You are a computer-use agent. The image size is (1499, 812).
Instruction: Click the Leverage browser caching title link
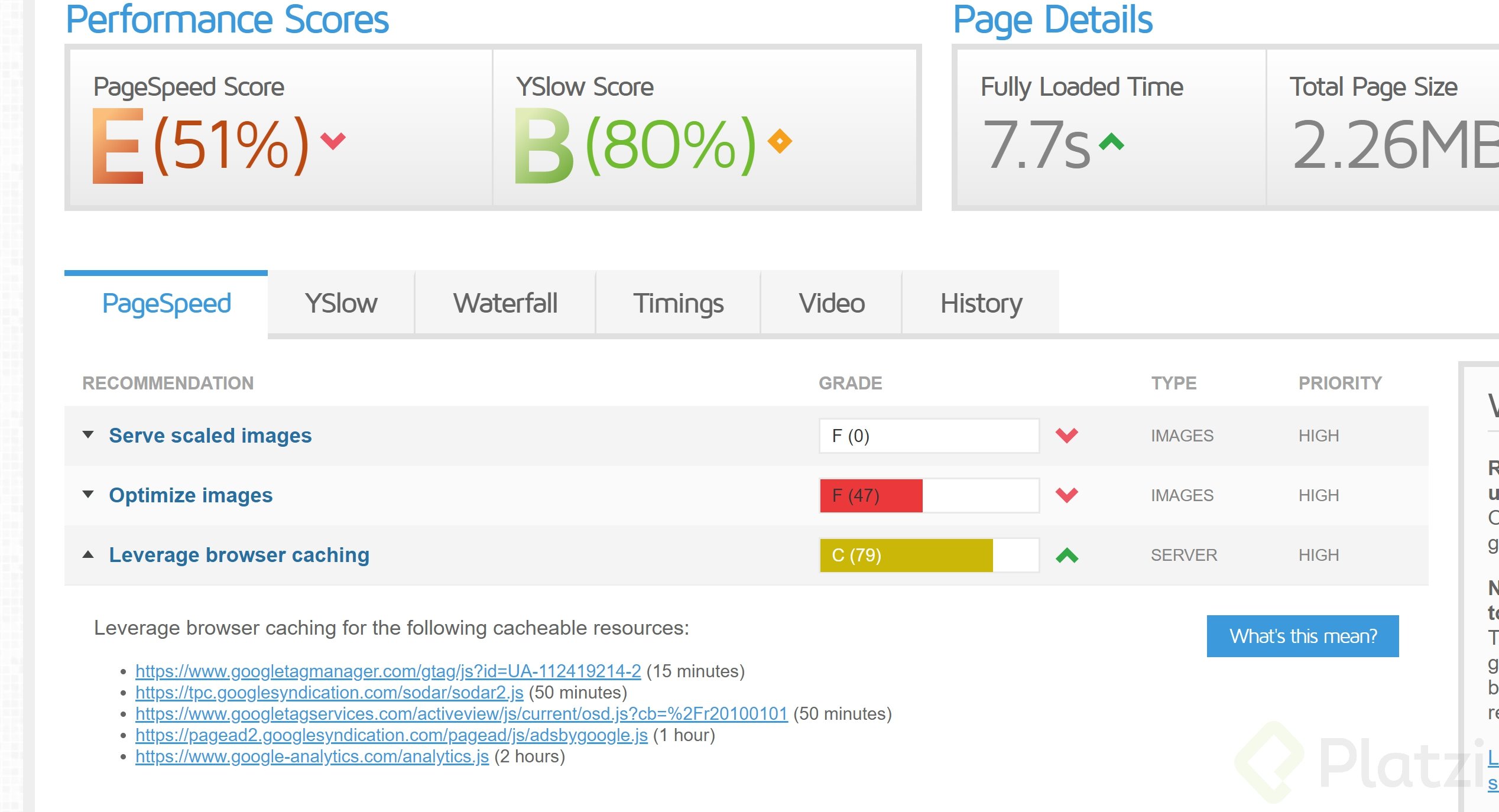pyautogui.click(x=239, y=555)
